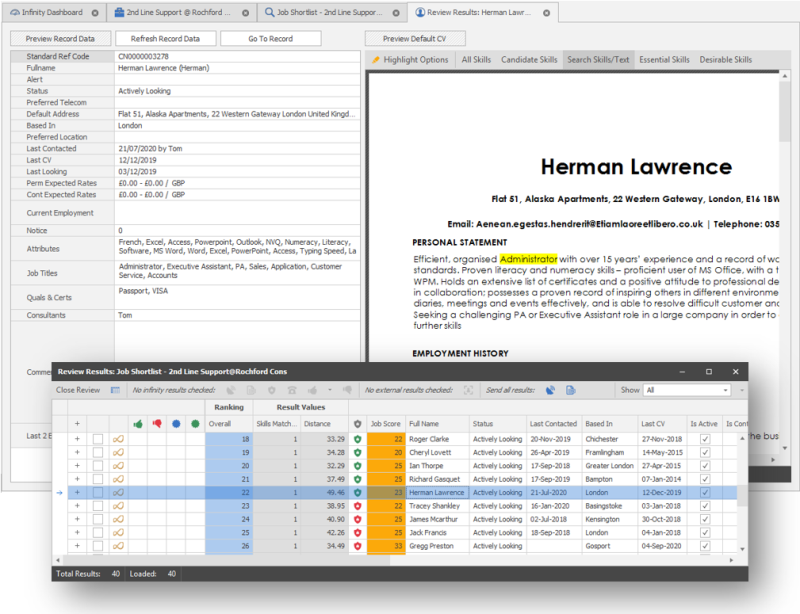Viewport: 800px width, 614px height.
Task: Click the Refresh Record Data button
Action: [x=165, y=38]
